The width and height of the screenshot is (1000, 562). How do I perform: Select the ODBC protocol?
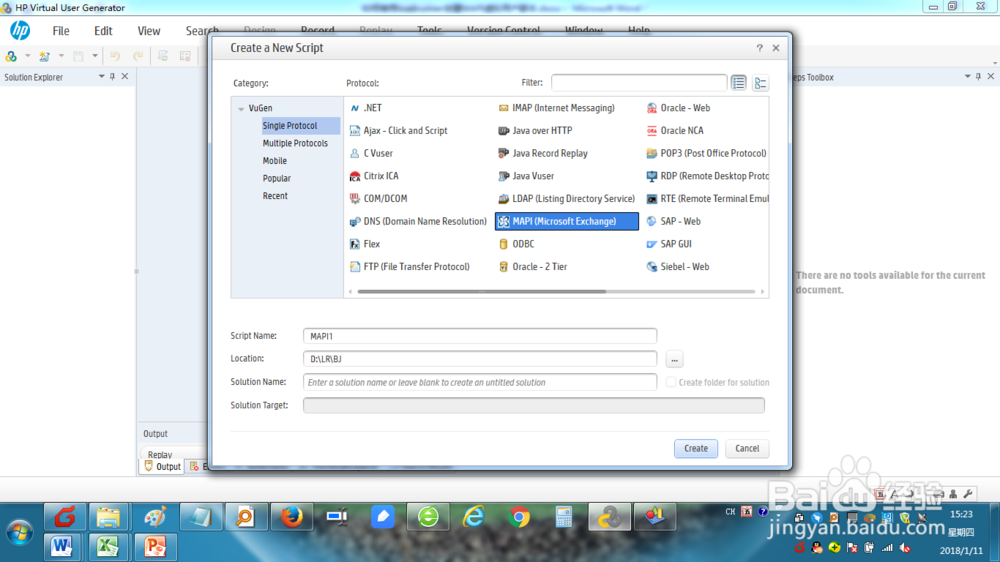click(x=516, y=244)
